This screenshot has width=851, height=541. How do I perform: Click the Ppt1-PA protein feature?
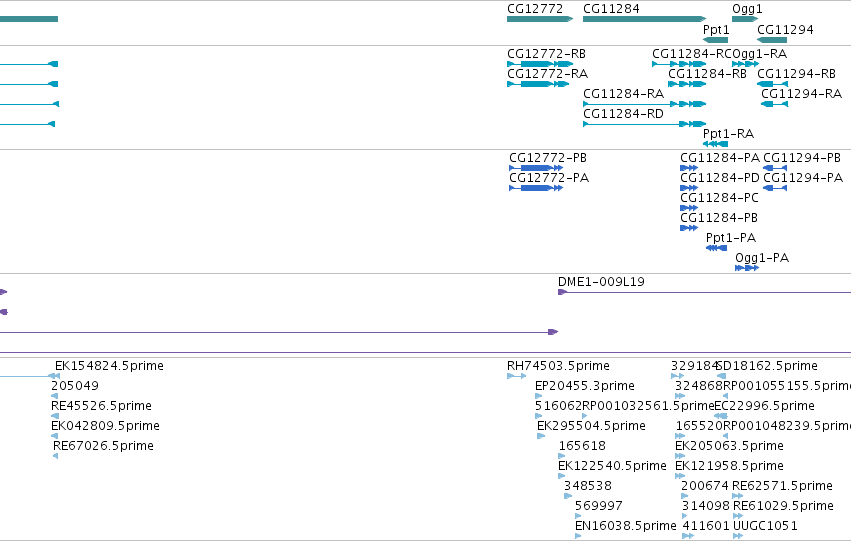[716, 248]
